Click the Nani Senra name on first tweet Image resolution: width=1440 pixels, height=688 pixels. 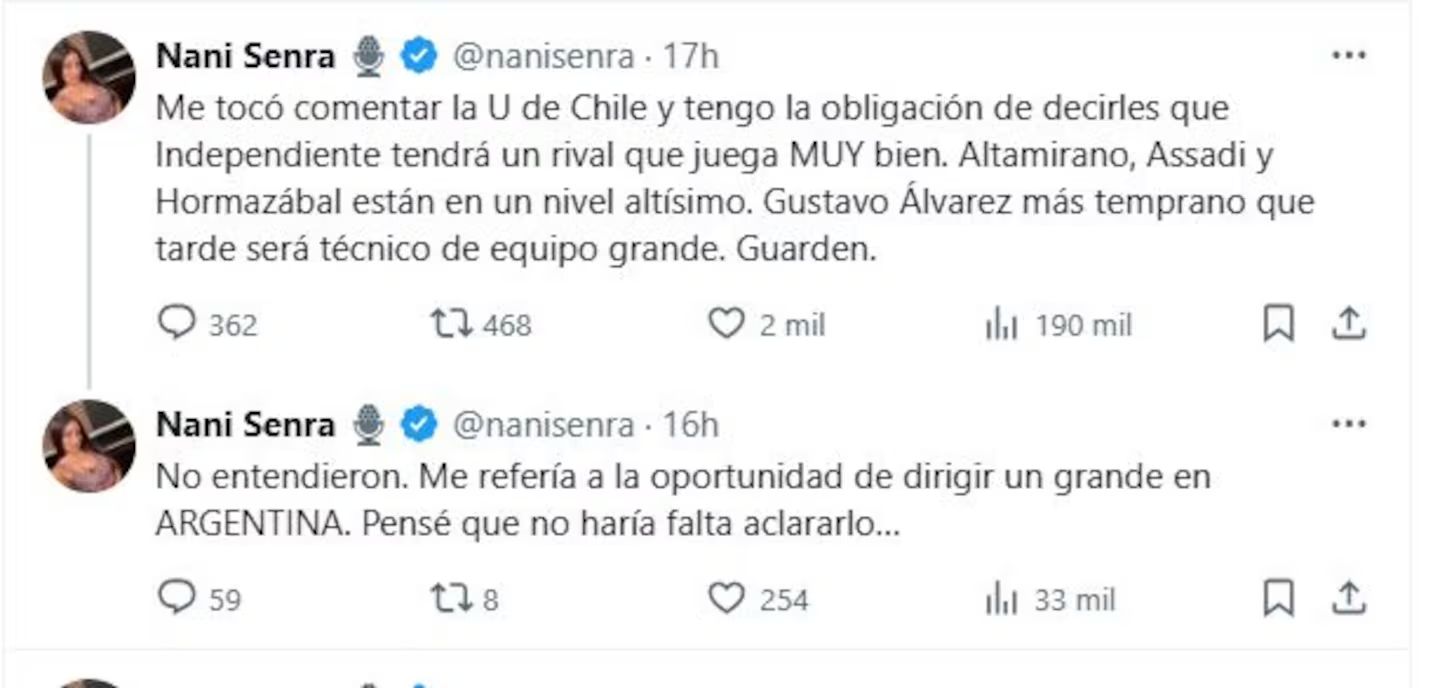pyautogui.click(x=245, y=57)
